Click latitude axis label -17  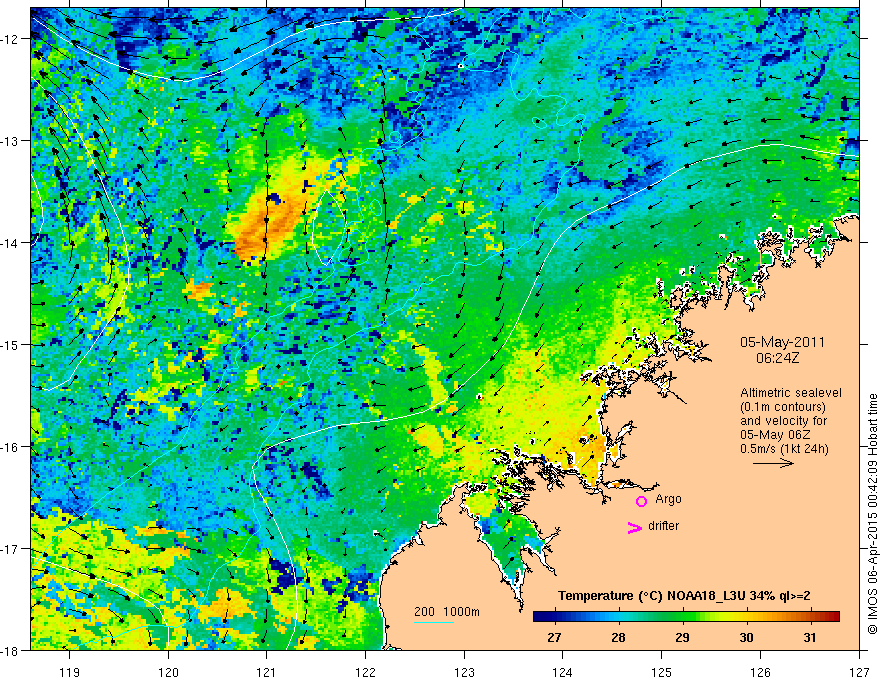(x=11, y=549)
